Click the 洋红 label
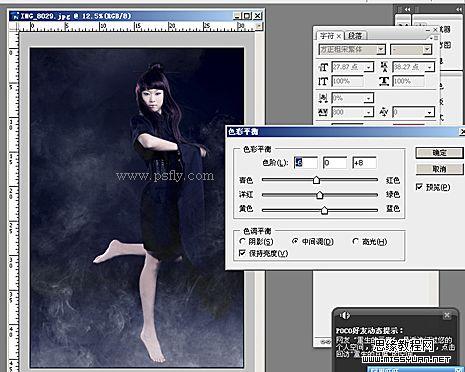Viewport: 465px width, 372px height. [x=246, y=195]
